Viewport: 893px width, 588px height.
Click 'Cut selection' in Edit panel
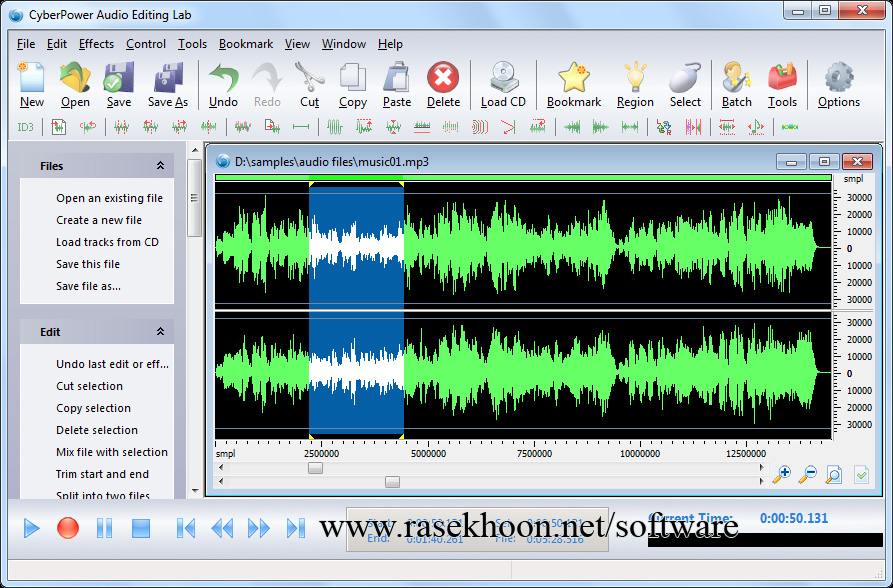pyautogui.click(x=89, y=386)
